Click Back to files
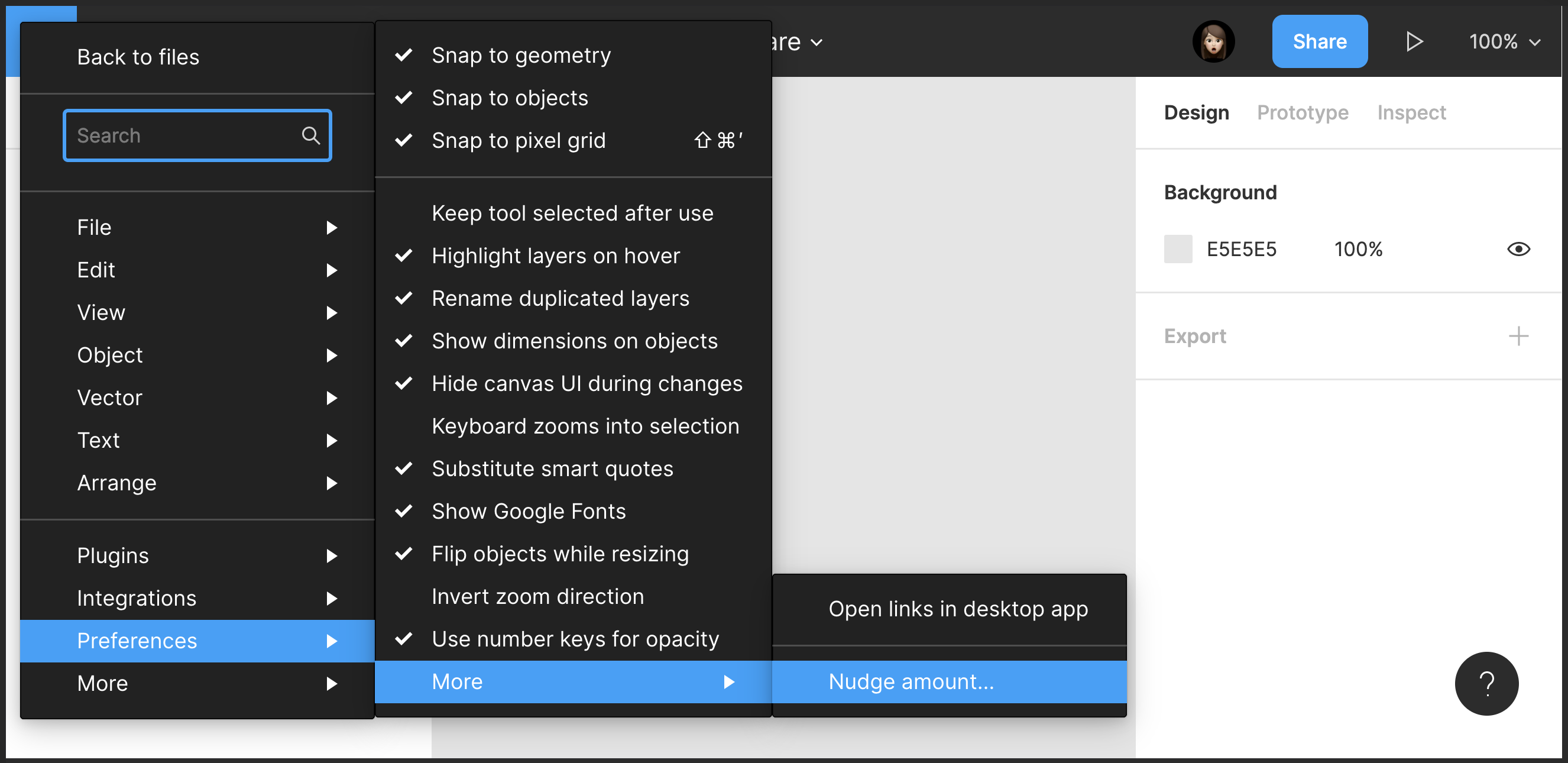Screen dimensions: 1568x763 [x=138, y=57]
